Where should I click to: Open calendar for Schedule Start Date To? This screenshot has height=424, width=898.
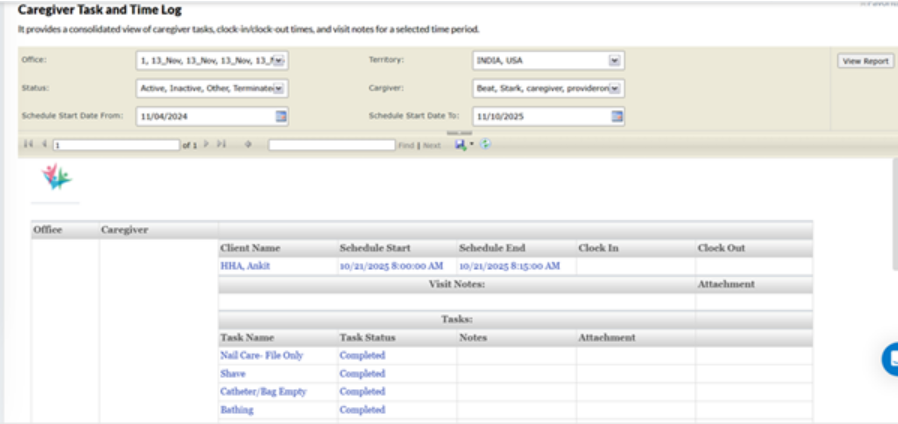pos(616,116)
